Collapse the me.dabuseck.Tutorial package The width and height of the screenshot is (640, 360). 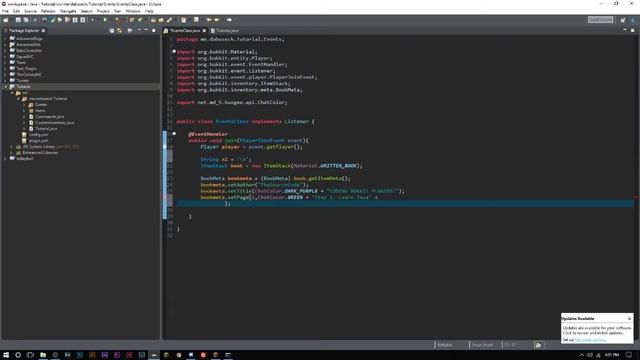(x=18, y=99)
